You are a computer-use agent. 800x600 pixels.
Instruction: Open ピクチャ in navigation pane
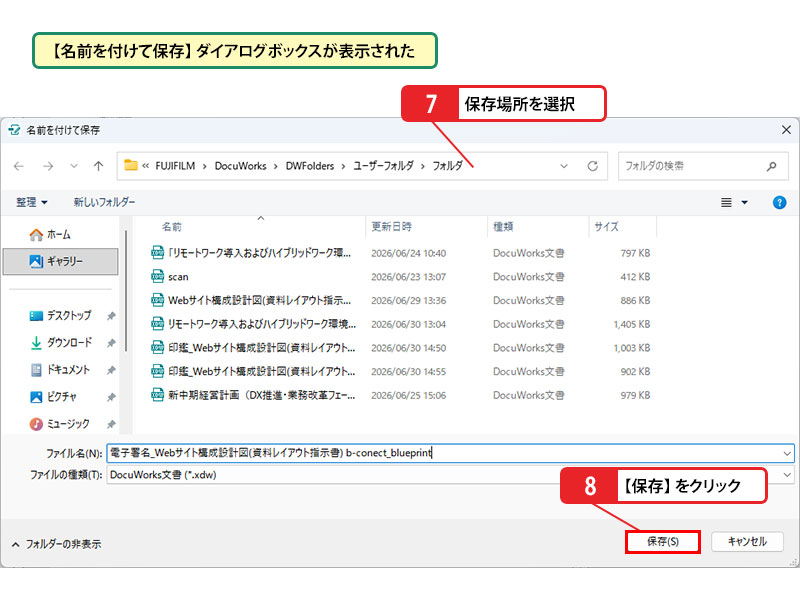(53, 397)
